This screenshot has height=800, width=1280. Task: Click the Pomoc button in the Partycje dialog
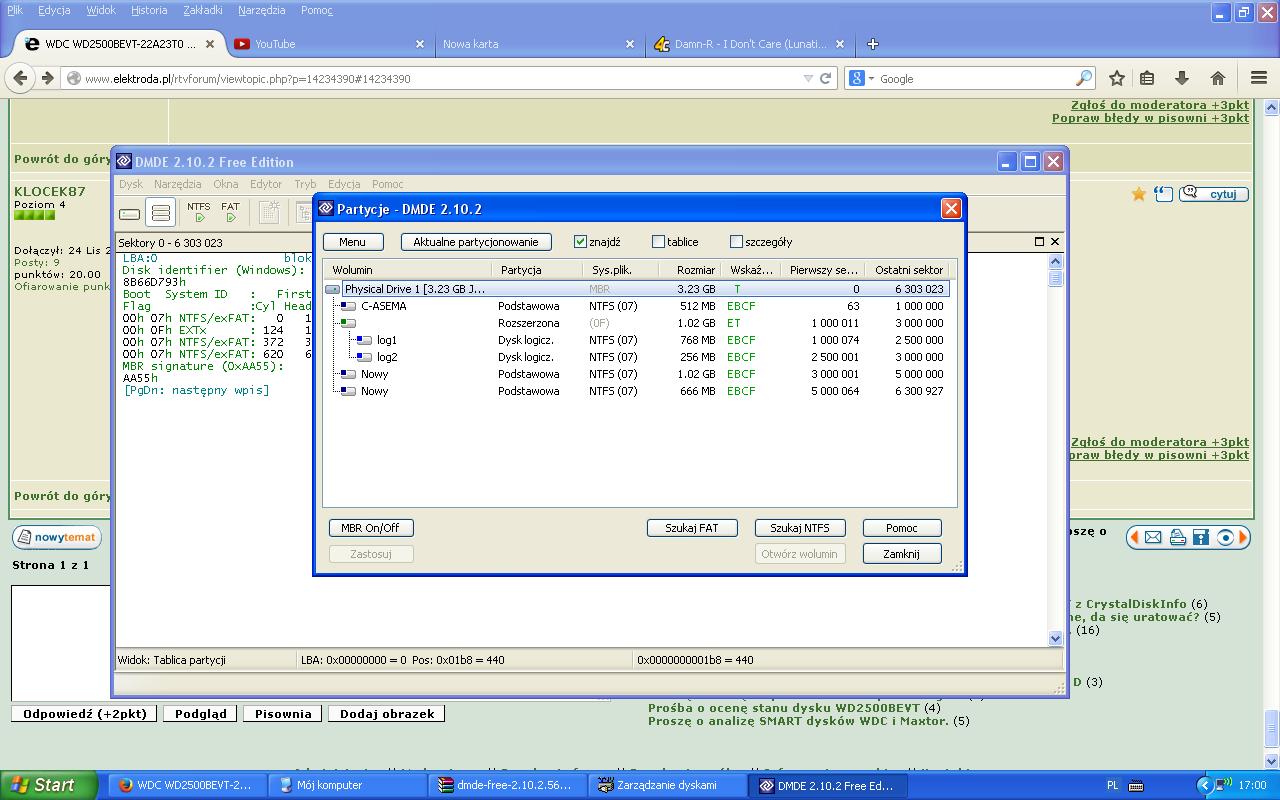pos(902,528)
